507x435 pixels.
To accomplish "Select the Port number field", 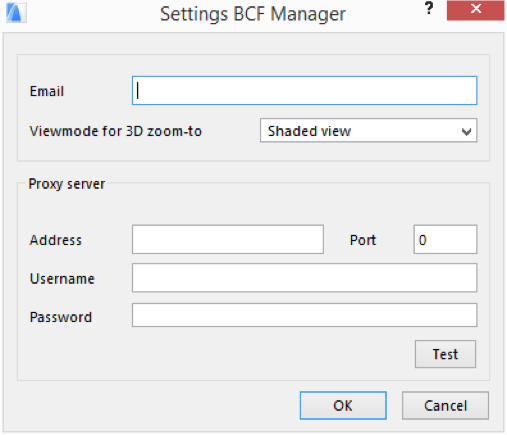I will click(x=445, y=239).
